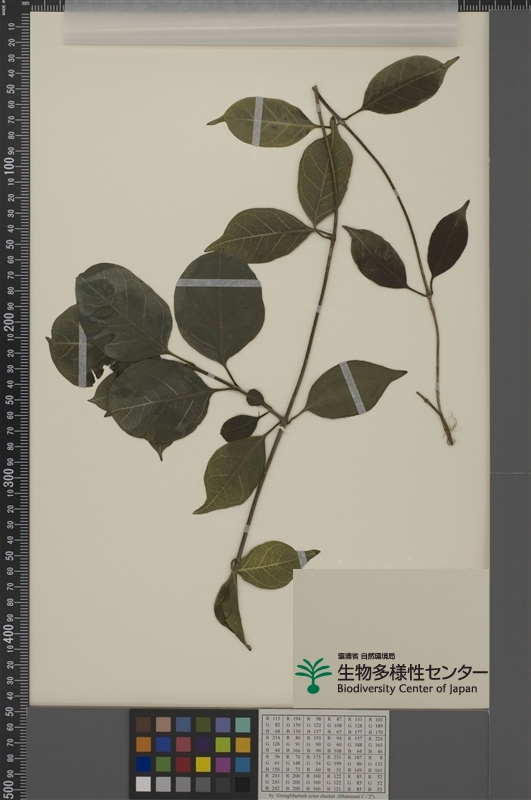531x800 pixels.
Task: Click the GretagMacbeth color checker caption
Action: tap(324, 796)
